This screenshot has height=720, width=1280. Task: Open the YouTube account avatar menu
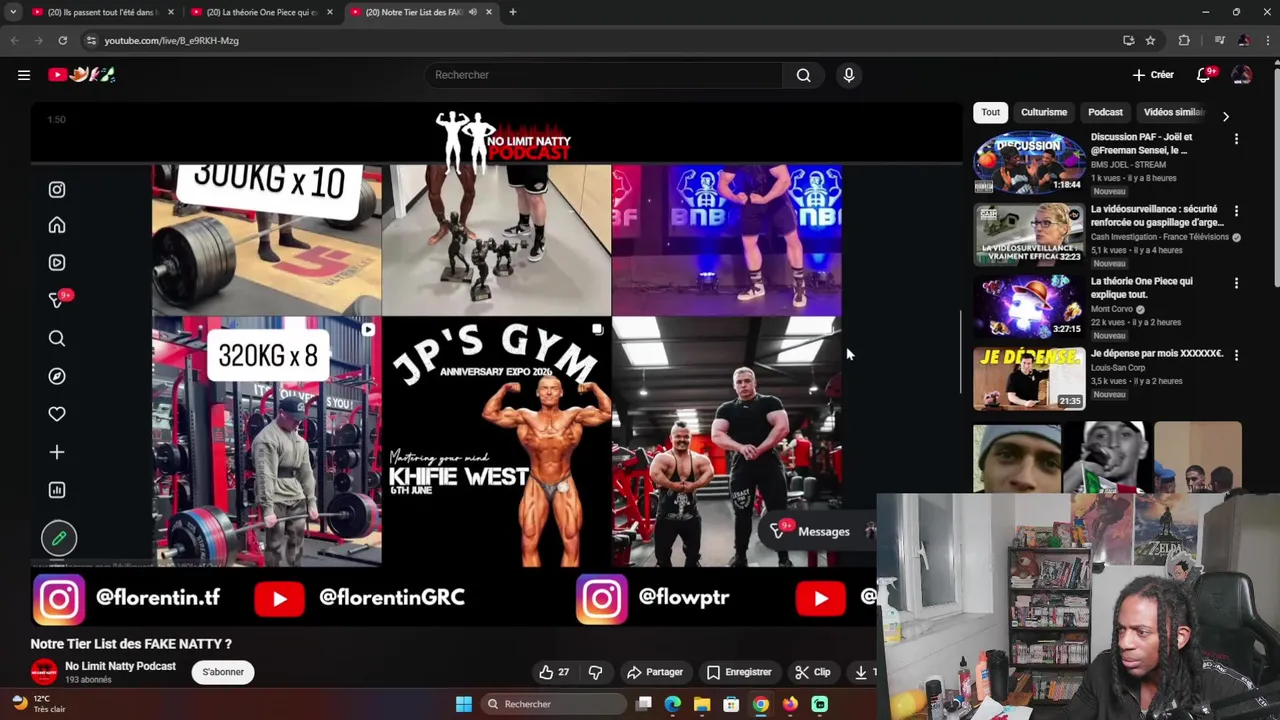tap(1242, 75)
